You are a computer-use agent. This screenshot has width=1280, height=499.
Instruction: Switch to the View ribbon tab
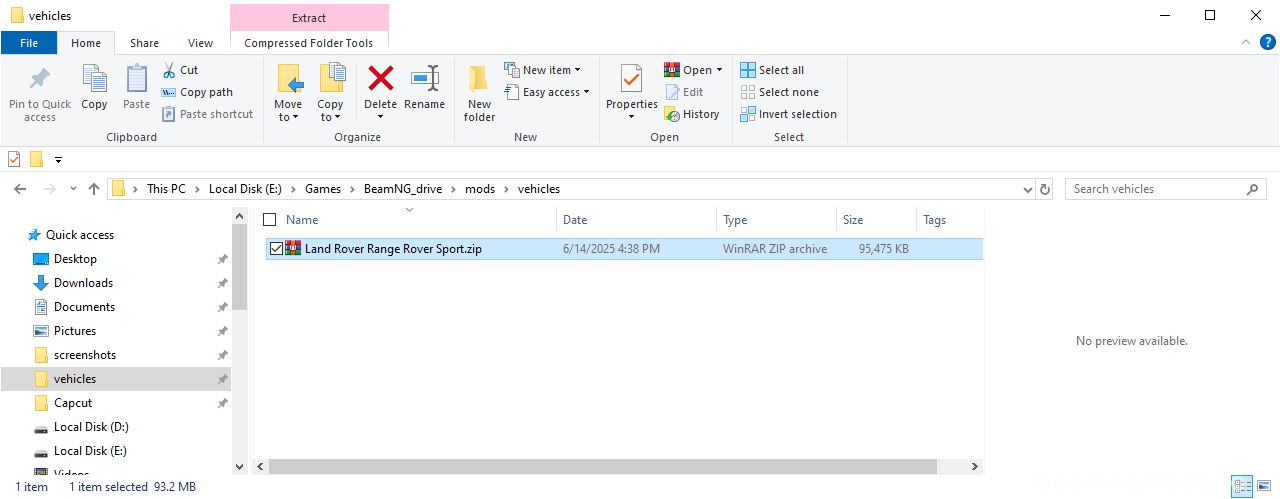201,43
